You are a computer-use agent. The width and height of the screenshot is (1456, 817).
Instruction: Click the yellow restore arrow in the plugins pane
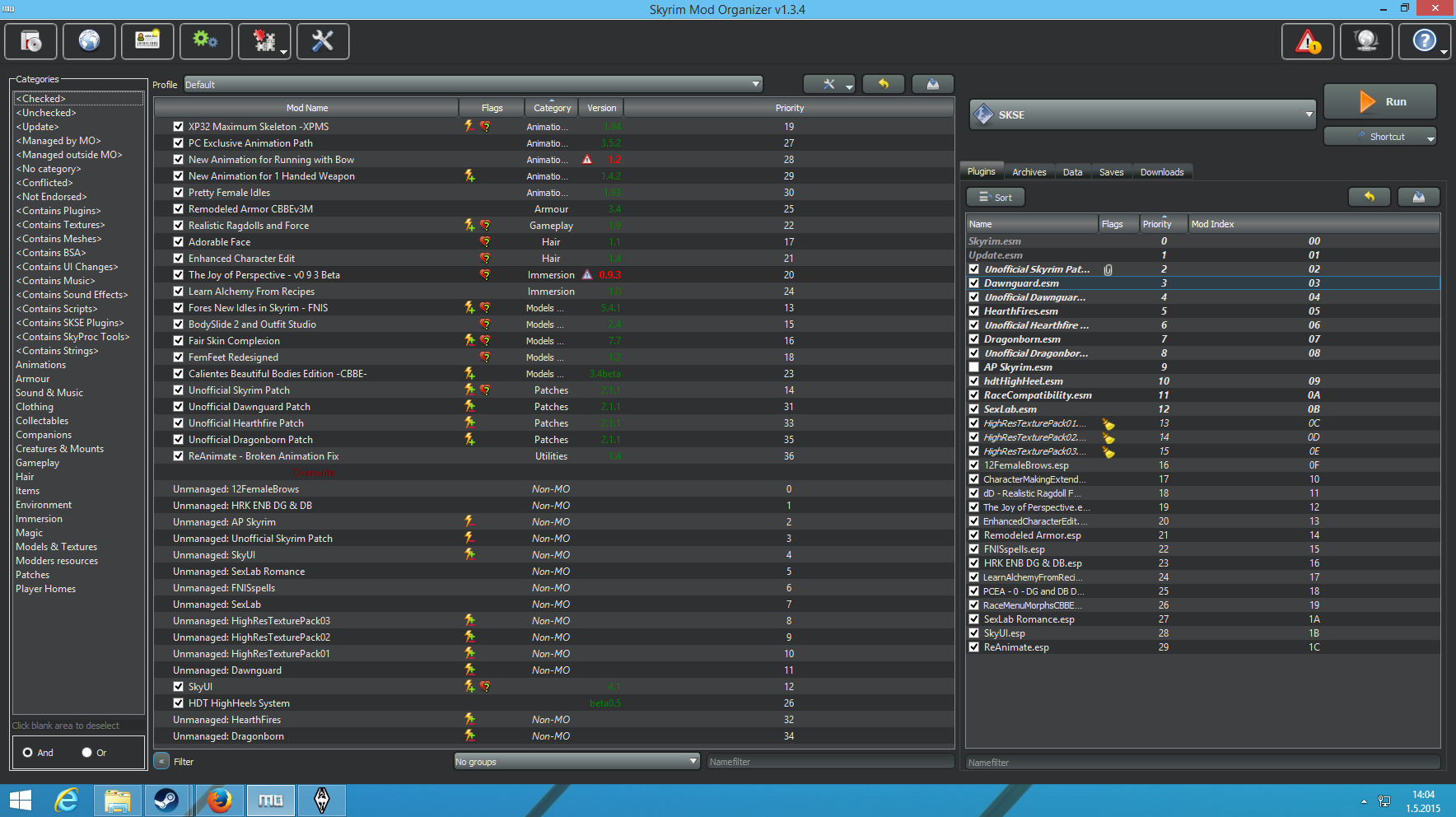coord(1370,197)
